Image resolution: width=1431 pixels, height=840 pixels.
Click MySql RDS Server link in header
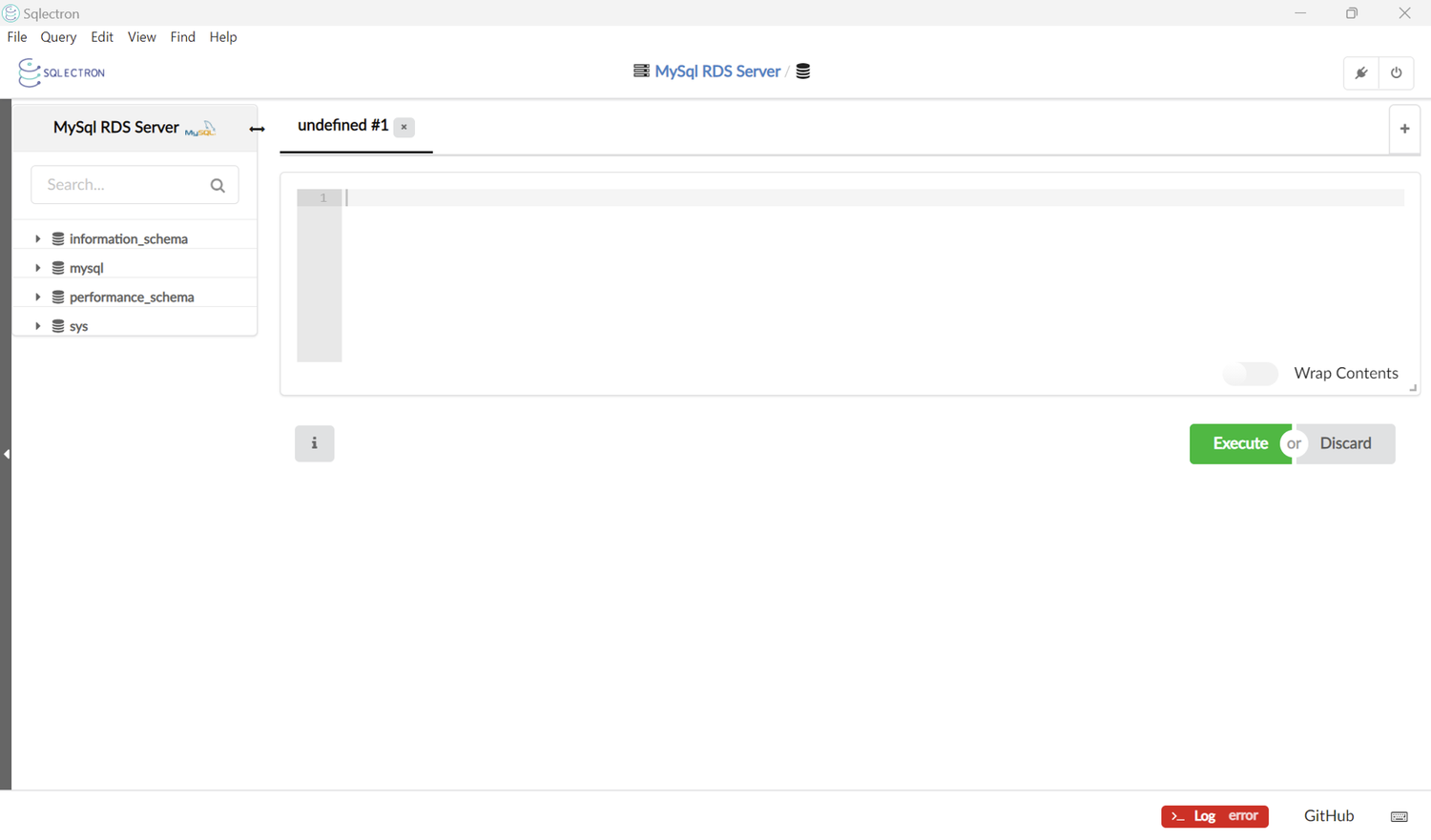[717, 72]
